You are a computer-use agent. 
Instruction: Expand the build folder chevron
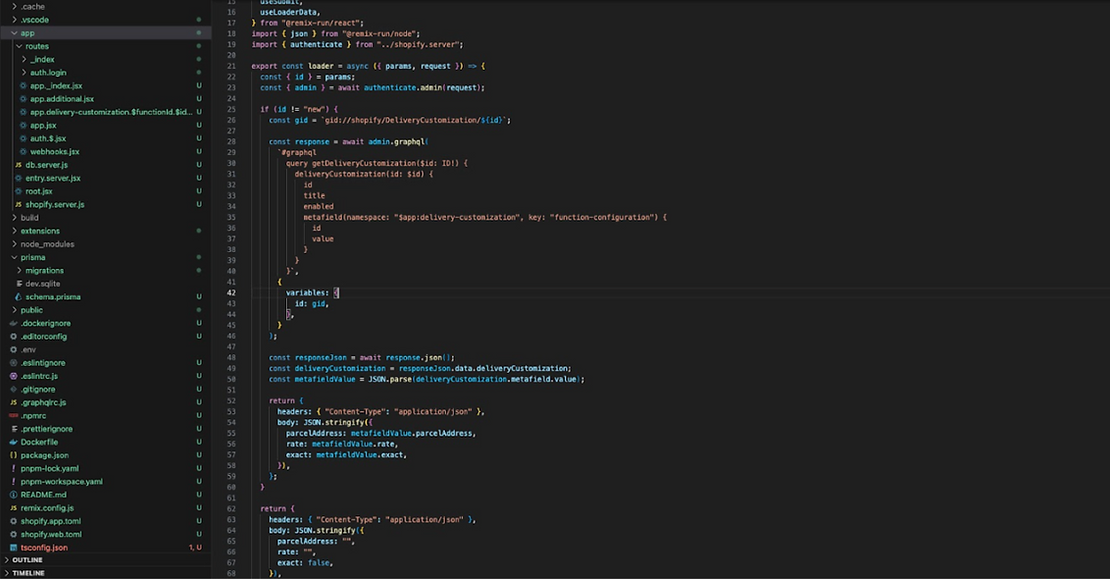click(x=14, y=218)
